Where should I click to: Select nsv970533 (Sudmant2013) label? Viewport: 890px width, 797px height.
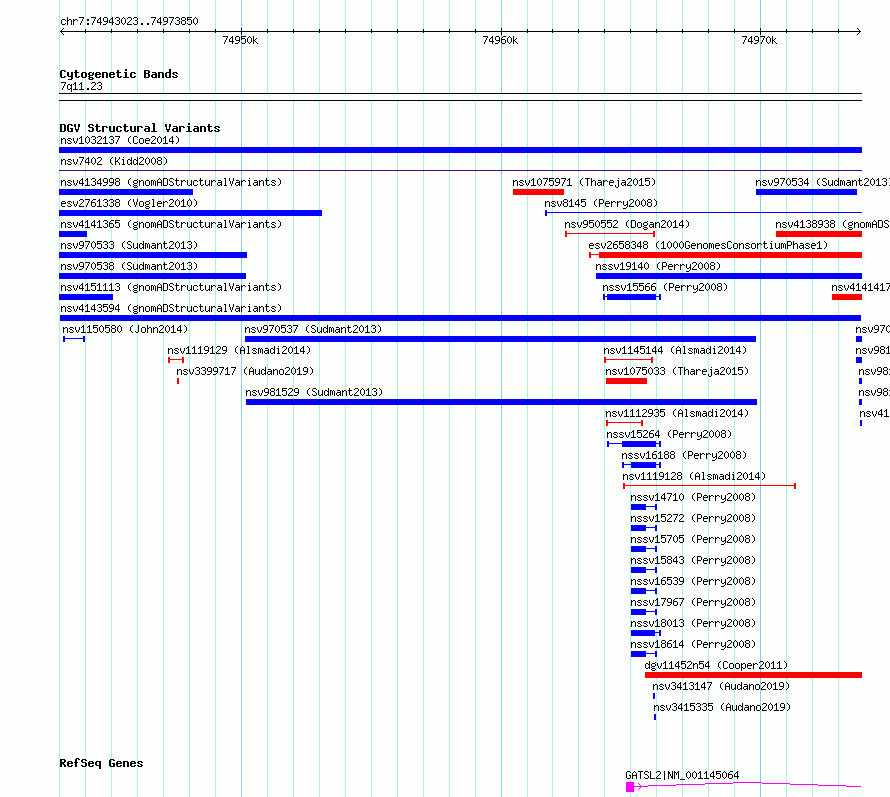129,245
